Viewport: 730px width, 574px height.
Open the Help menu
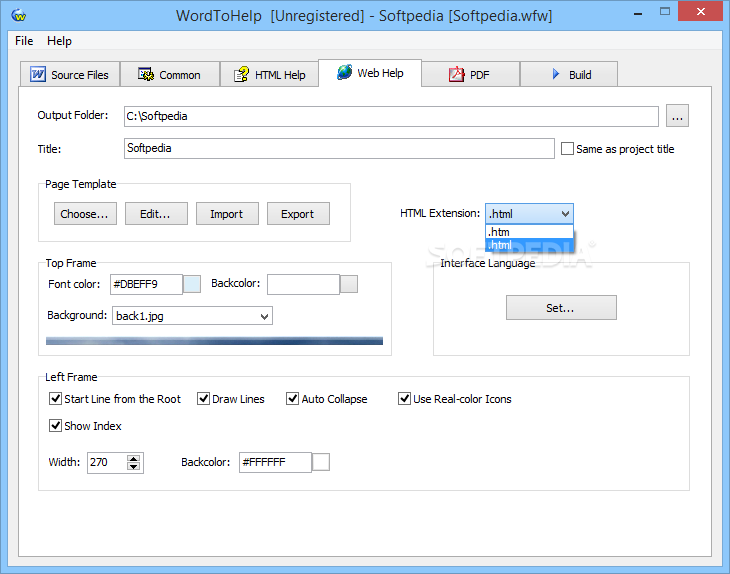[59, 41]
